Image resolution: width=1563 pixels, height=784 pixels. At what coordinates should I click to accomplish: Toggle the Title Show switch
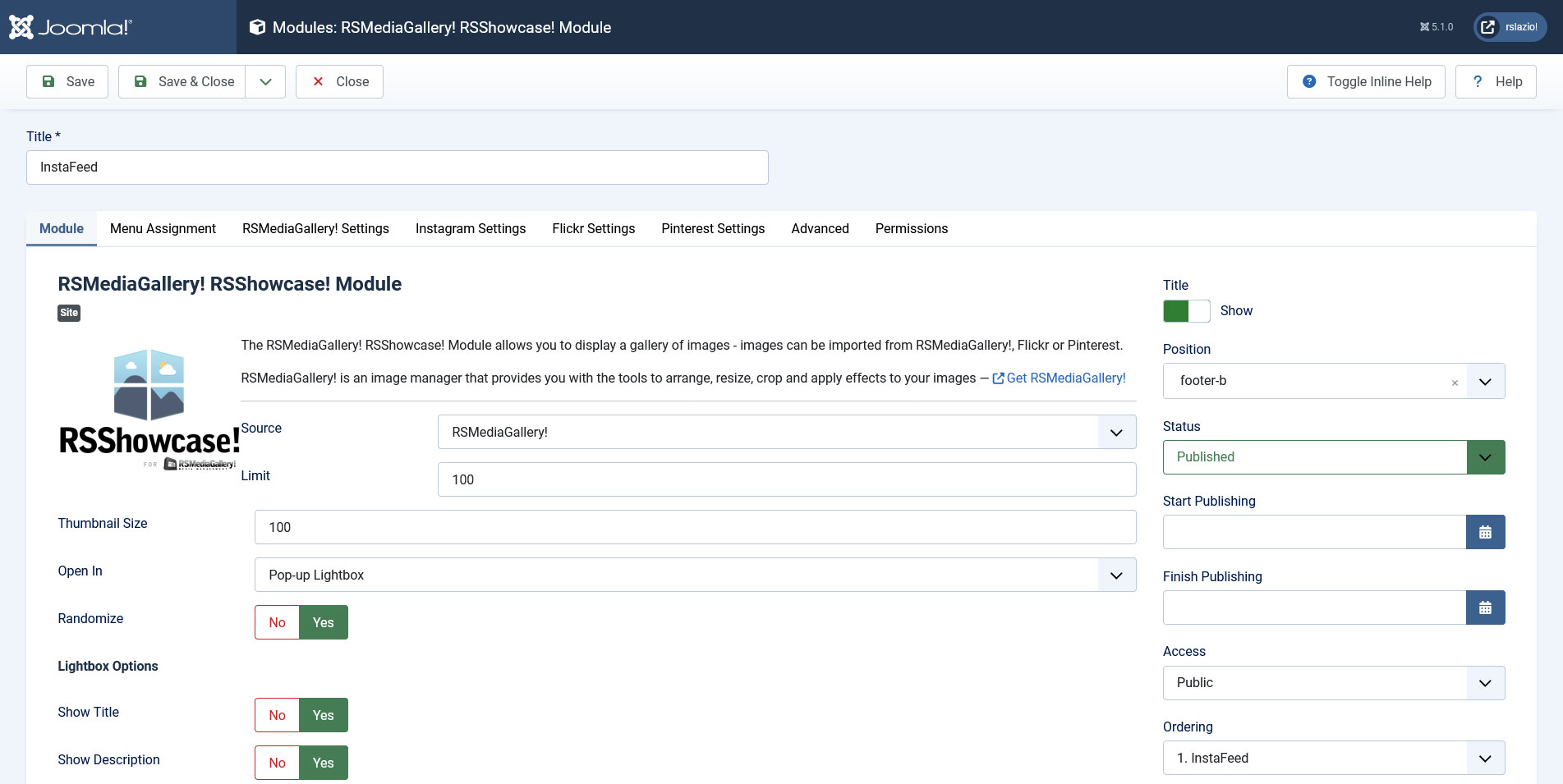1187,311
